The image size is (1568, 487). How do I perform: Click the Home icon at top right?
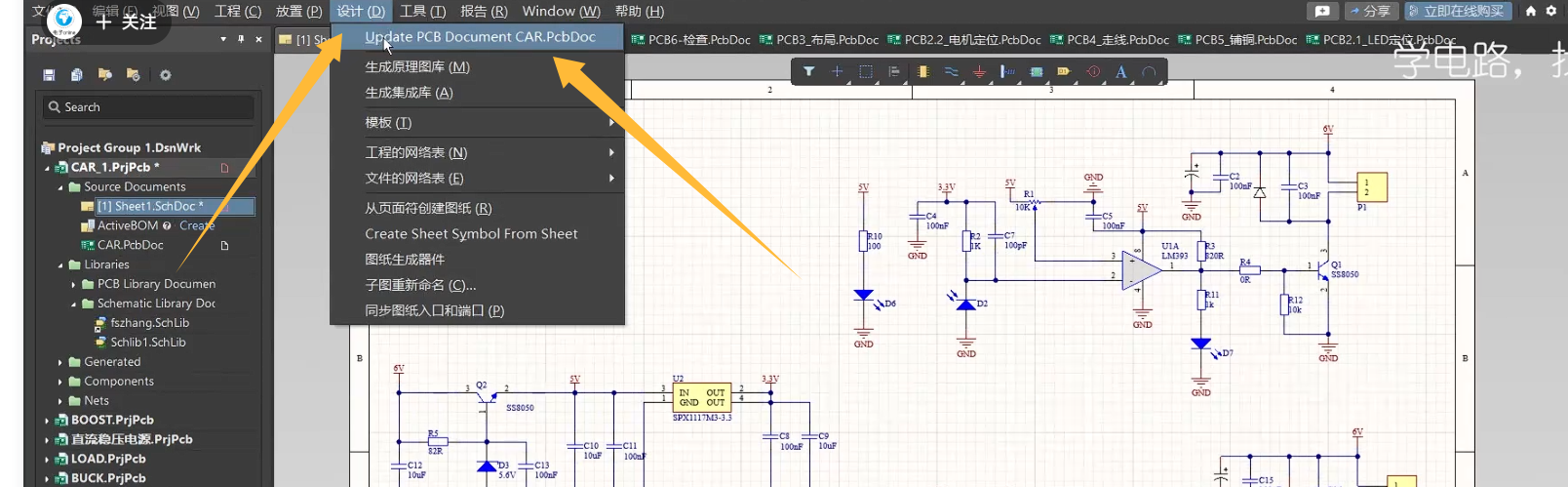pos(1530,11)
